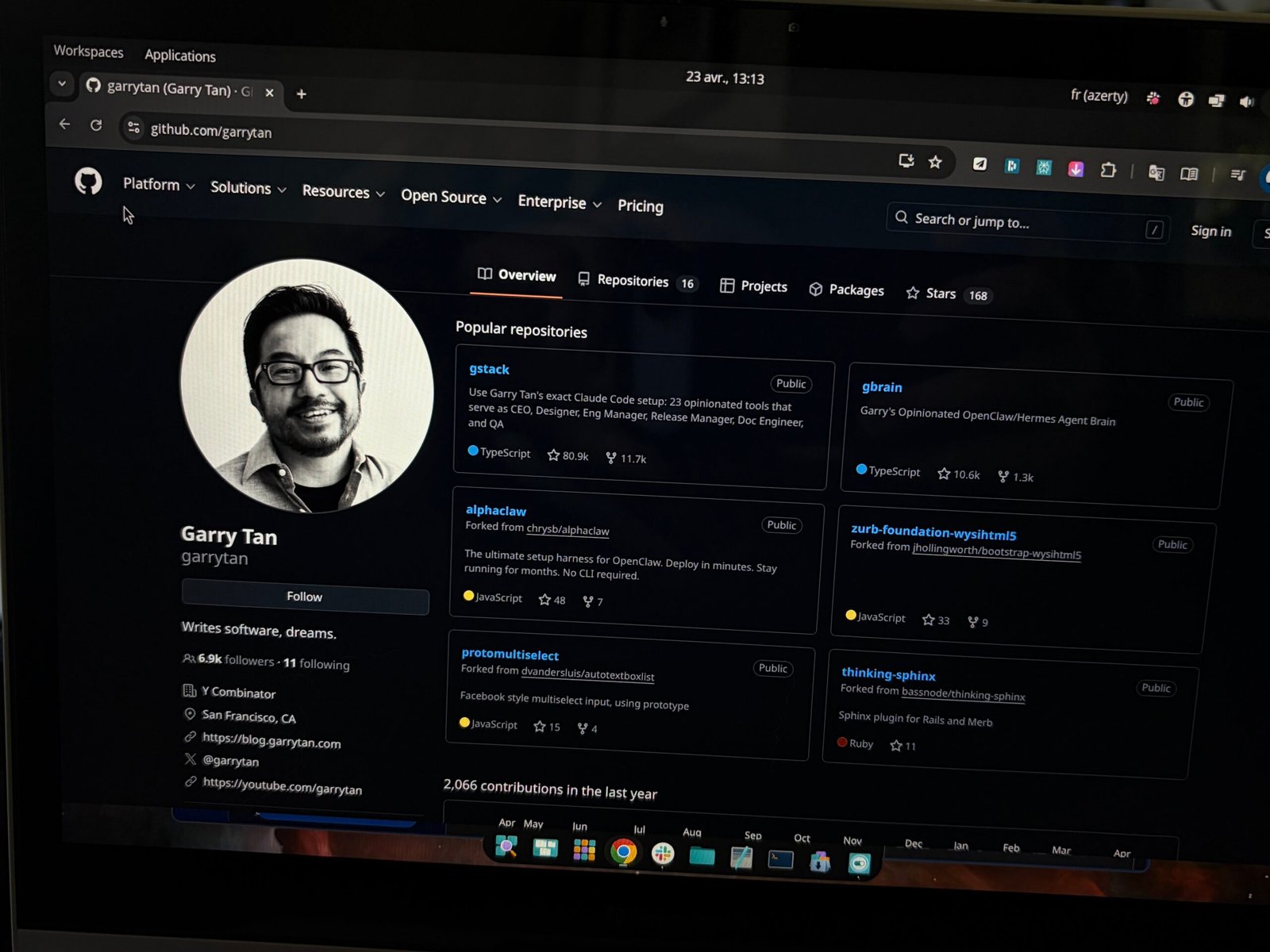Screen dimensions: 1270x952
Task: Click the install app icon in address bar
Action: 906,161
